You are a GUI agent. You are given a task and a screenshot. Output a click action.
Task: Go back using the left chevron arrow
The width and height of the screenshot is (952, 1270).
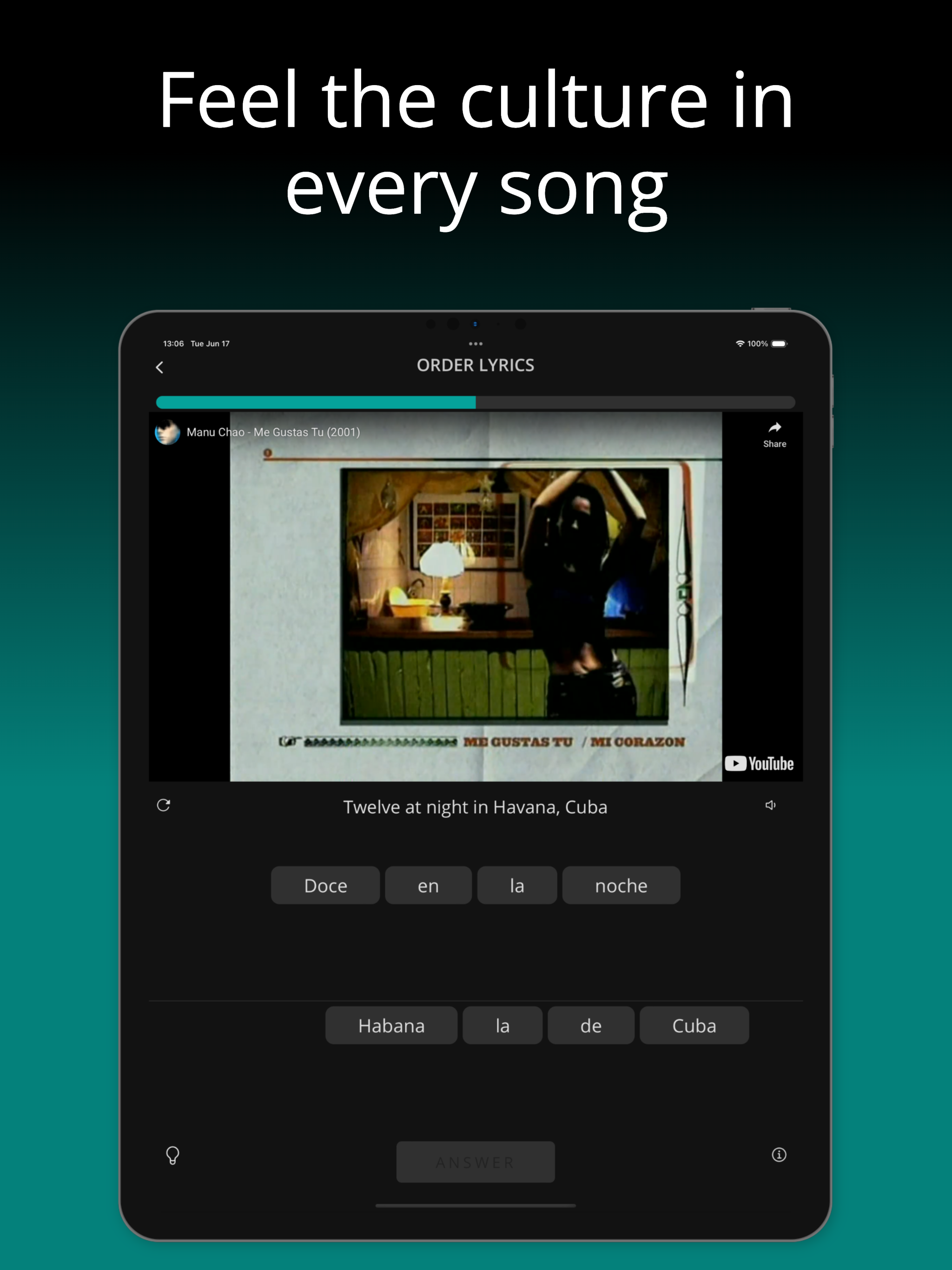click(159, 367)
